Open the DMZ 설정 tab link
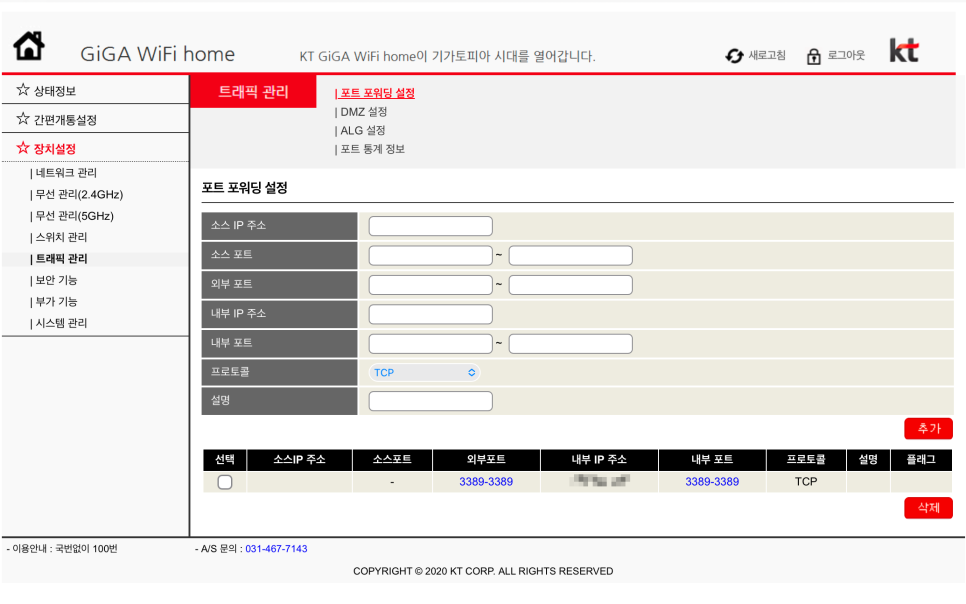The image size is (966, 604). [363, 112]
